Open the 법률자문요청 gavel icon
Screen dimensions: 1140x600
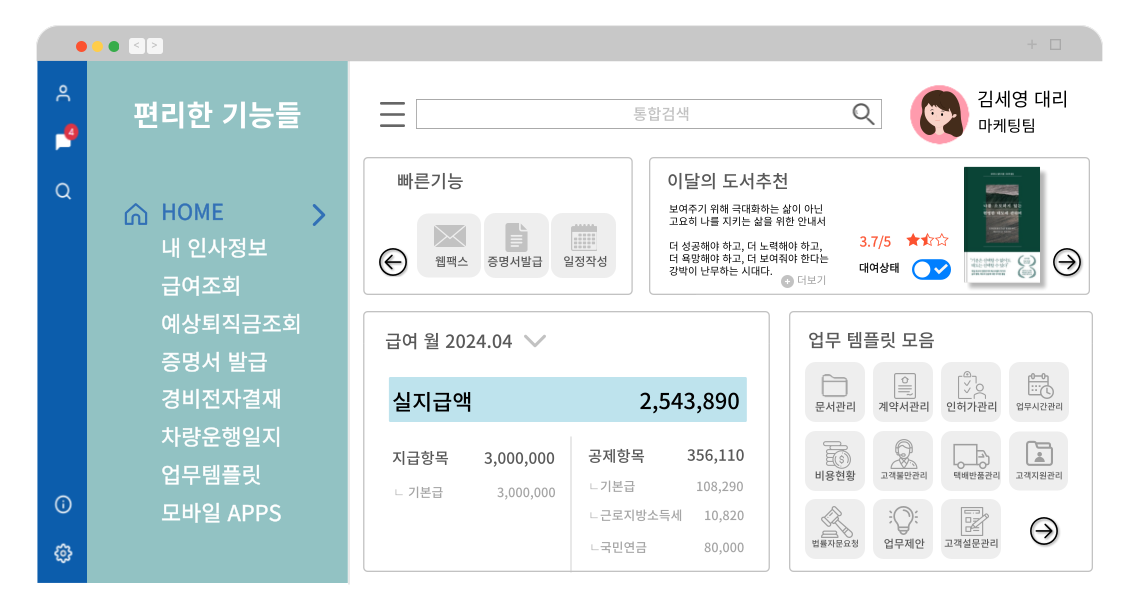(834, 529)
